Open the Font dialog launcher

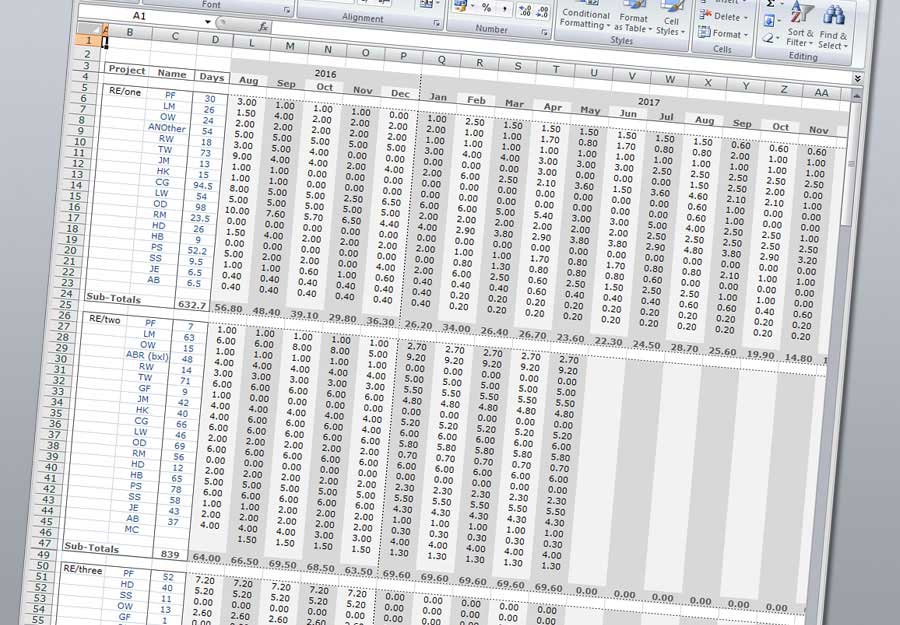(286, 10)
